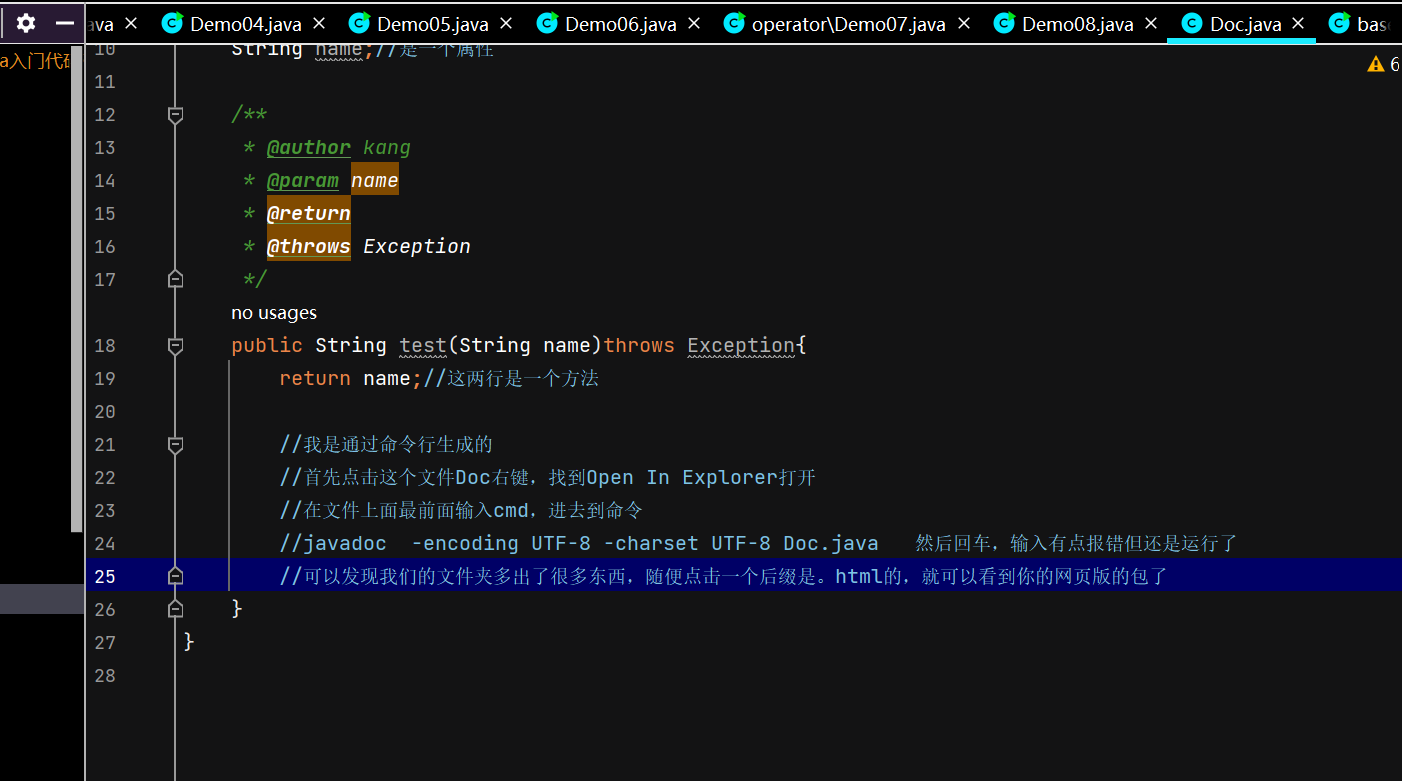The width and height of the screenshot is (1402, 781).
Task: Click the underlined @author tag link
Action: (x=309, y=147)
